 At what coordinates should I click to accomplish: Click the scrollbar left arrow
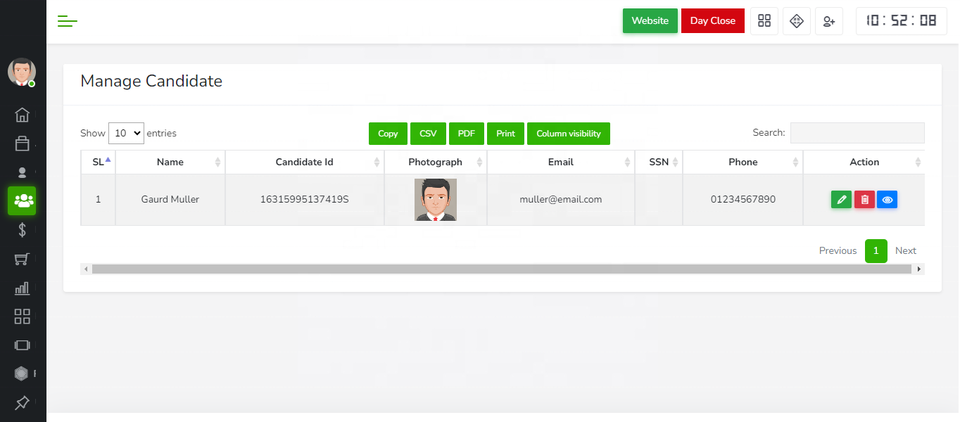[86, 269]
